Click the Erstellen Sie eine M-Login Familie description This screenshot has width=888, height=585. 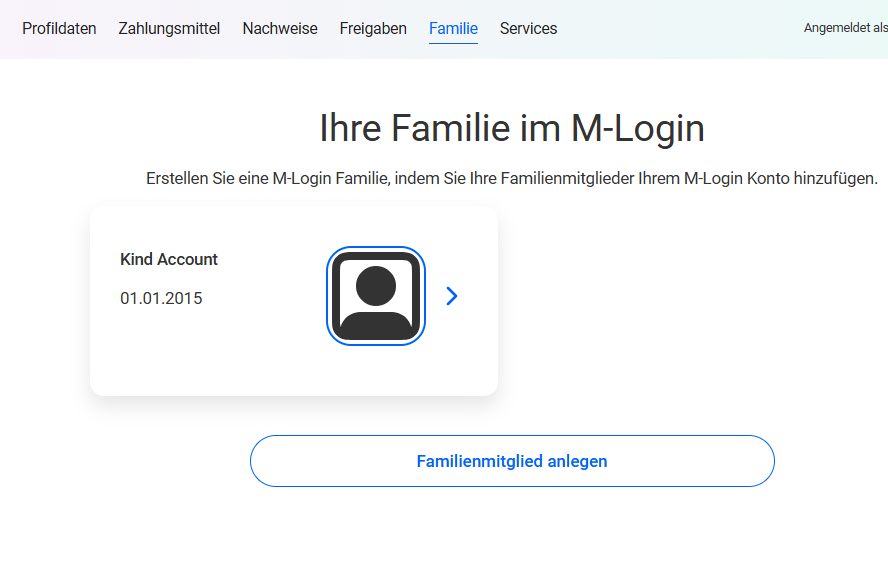point(511,179)
